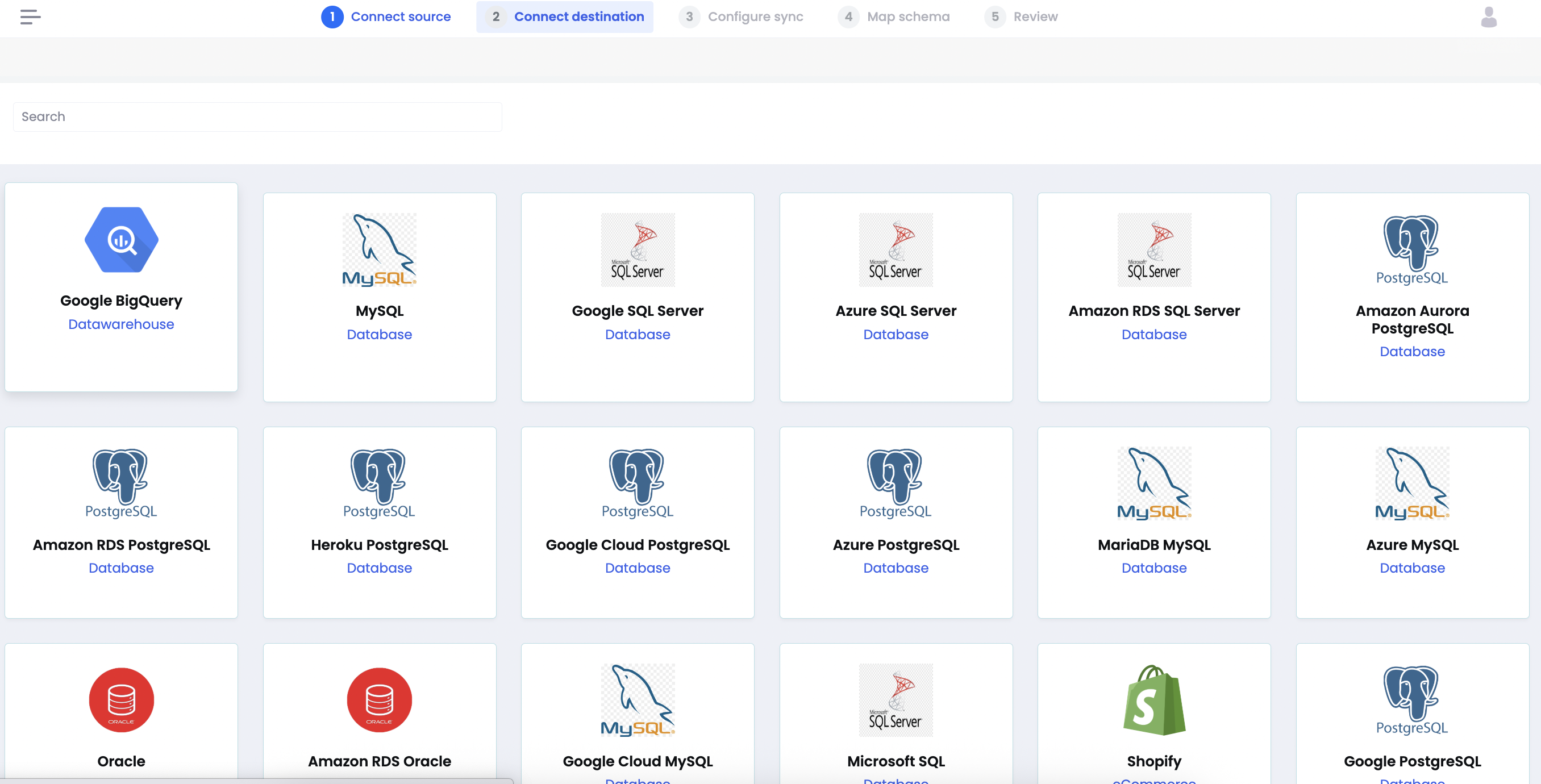The width and height of the screenshot is (1541, 784).
Task: Click the dolphin logo on Azure MySQL card
Action: point(1412,483)
